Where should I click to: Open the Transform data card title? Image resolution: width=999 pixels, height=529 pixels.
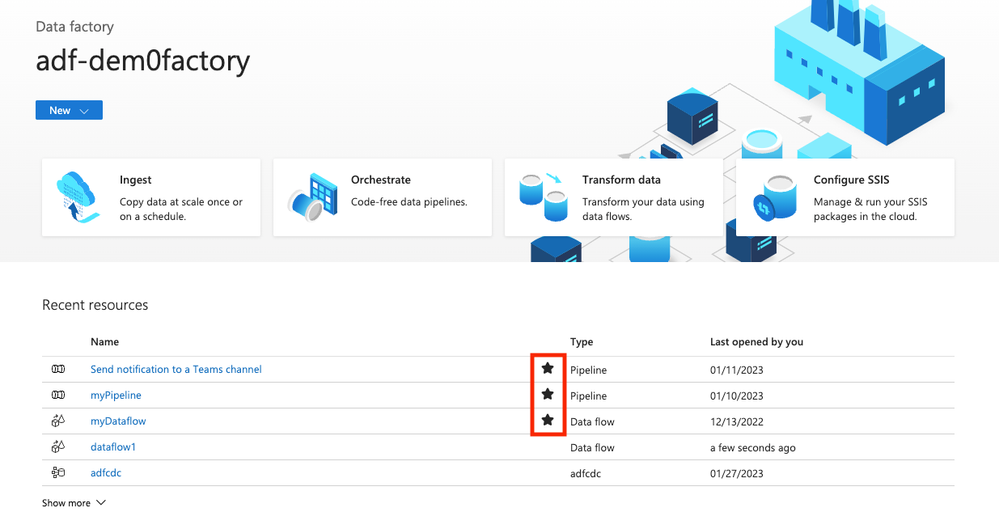click(x=621, y=180)
